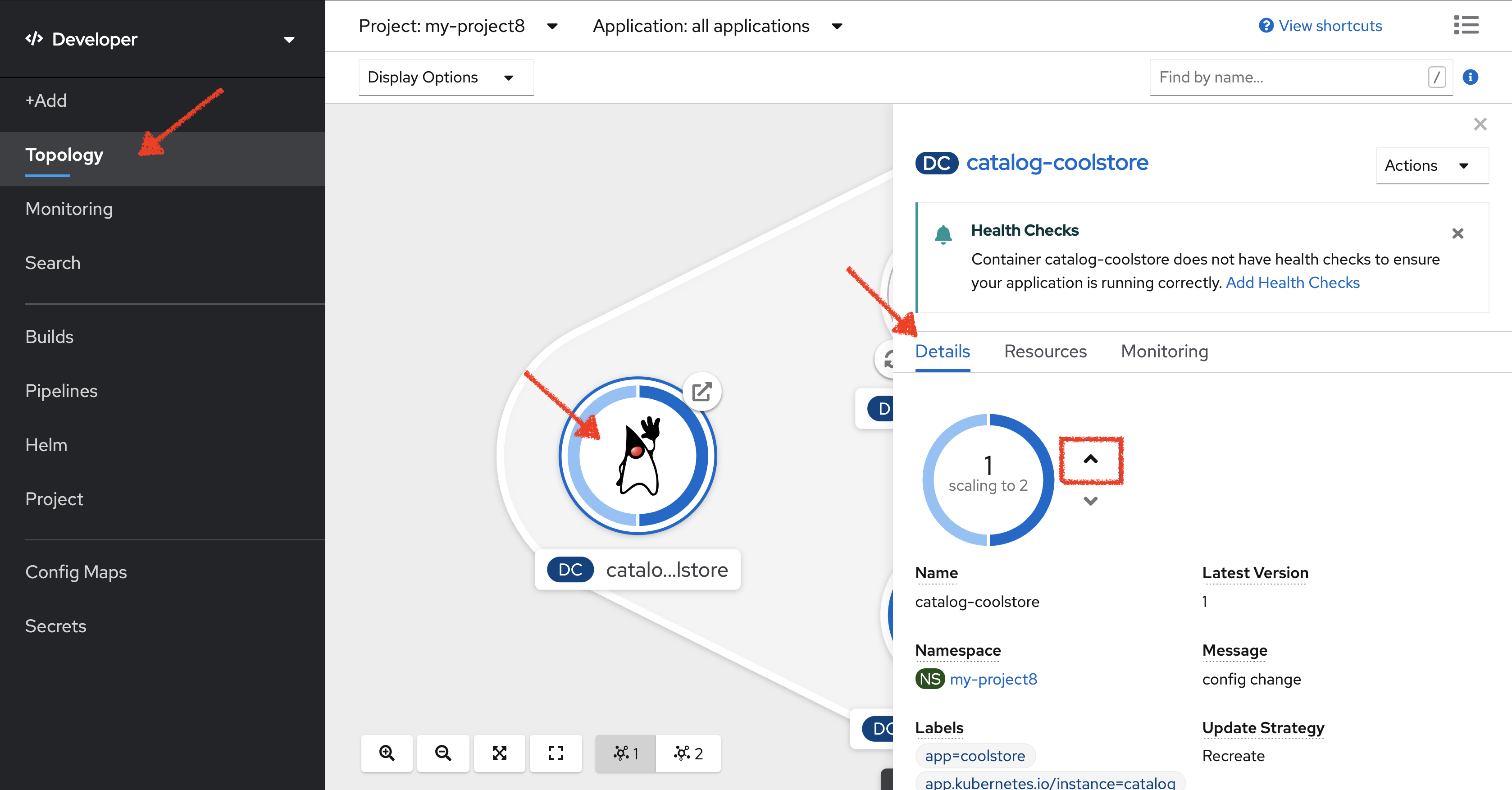The width and height of the screenshot is (1512, 790).
Task: Click the Message field heading
Action: [x=1234, y=650]
